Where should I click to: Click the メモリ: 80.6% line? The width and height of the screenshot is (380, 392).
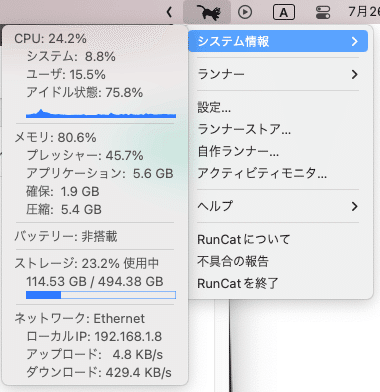pyautogui.click(x=55, y=137)
